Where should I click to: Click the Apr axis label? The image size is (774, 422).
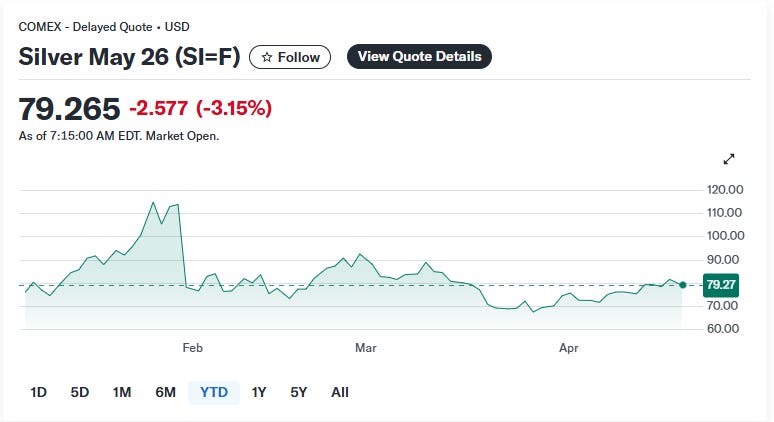569,348
